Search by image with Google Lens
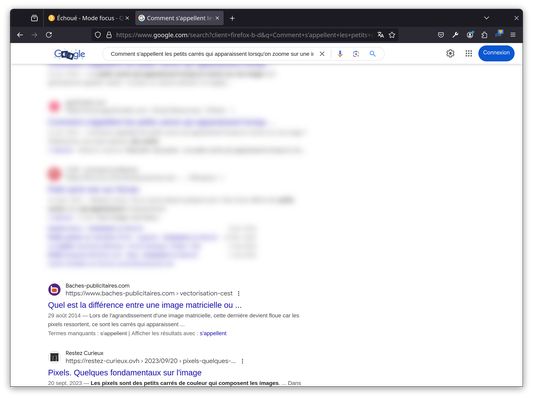This screenshot has height=398, width=533. click(x=356, y=54)
